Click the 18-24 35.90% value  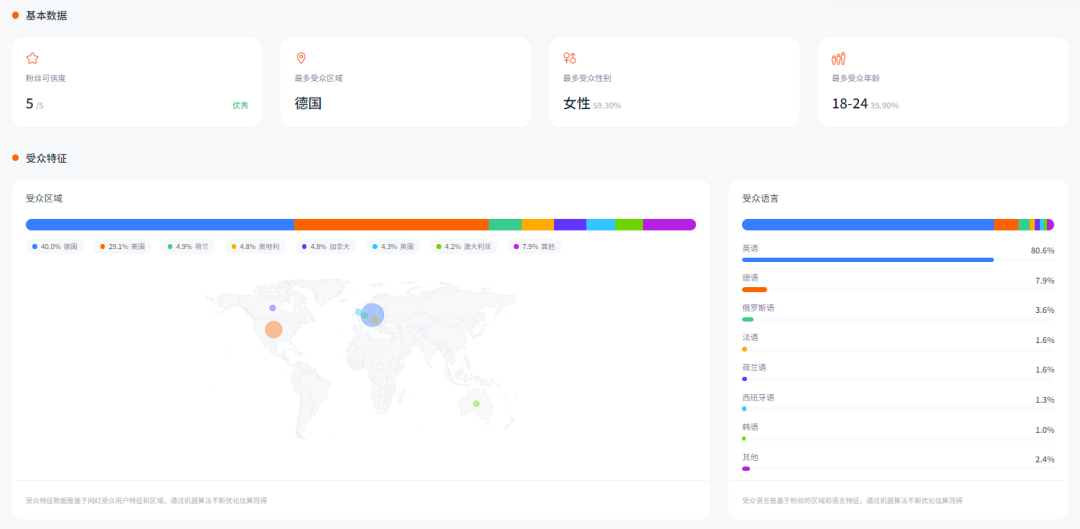coord(865,104)
